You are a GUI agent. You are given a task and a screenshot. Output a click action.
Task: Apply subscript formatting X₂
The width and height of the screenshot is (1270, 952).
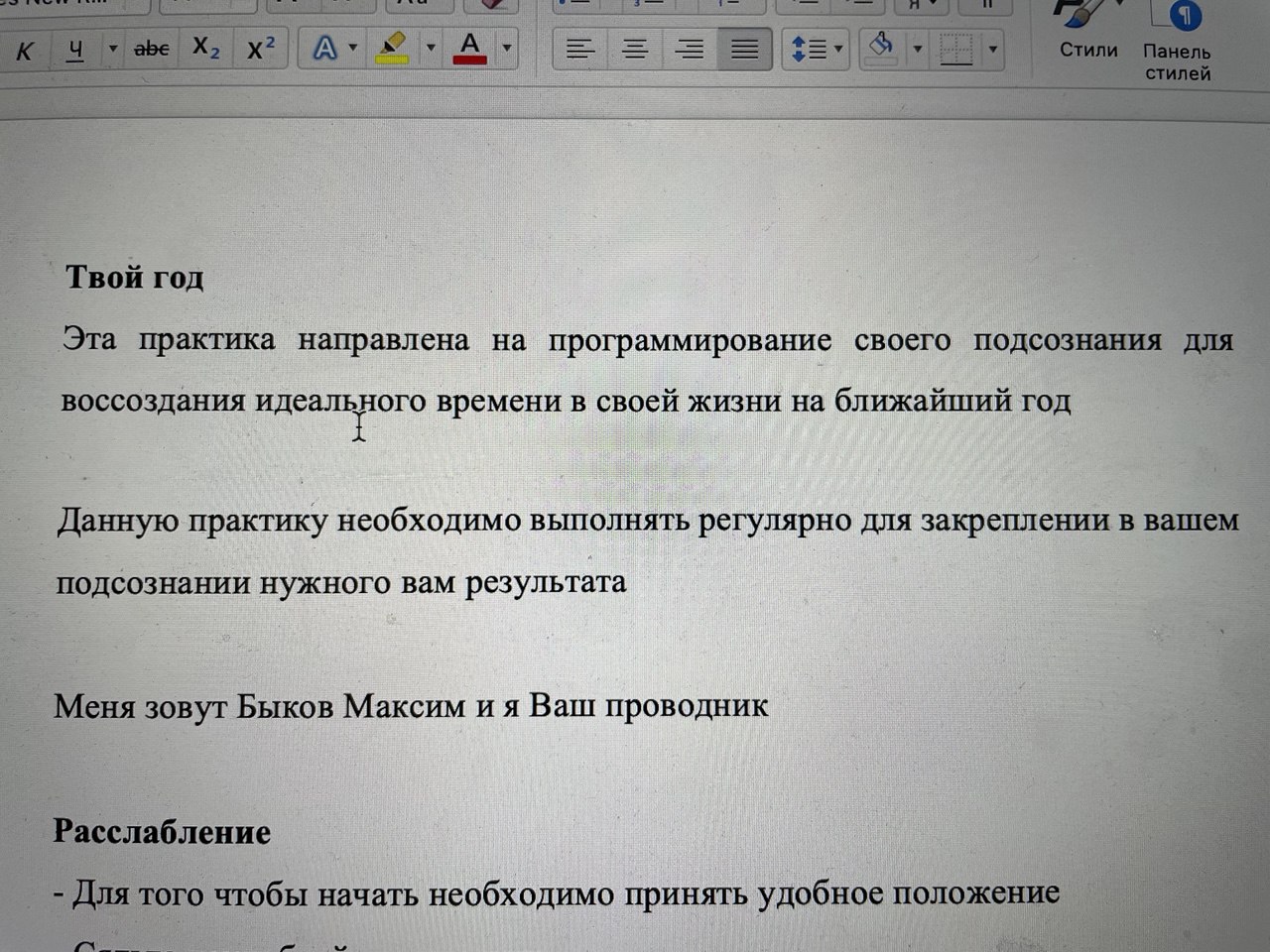tap(205, 48)
